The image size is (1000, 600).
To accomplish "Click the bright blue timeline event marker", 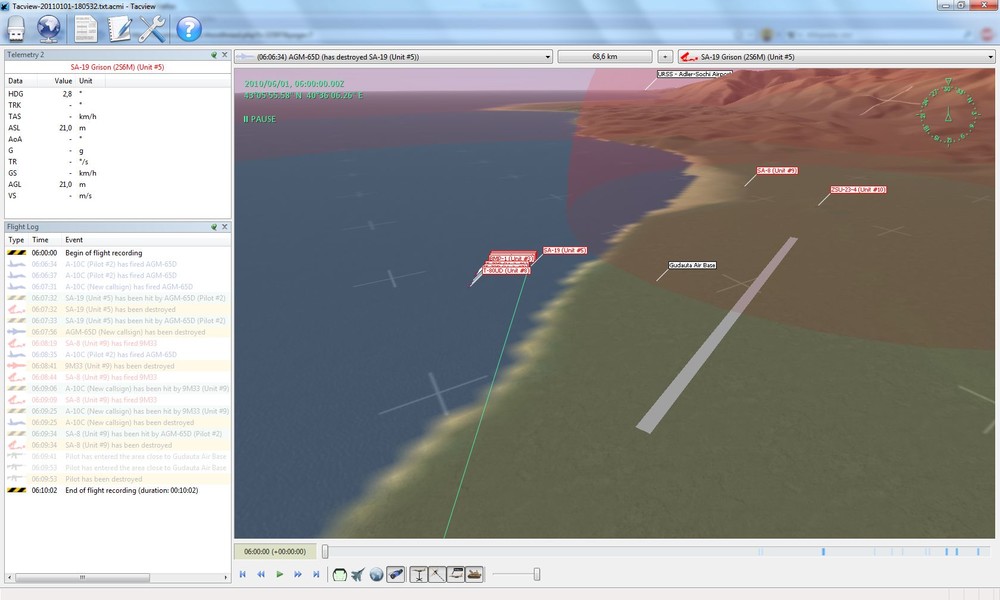I will click(823, 552).
